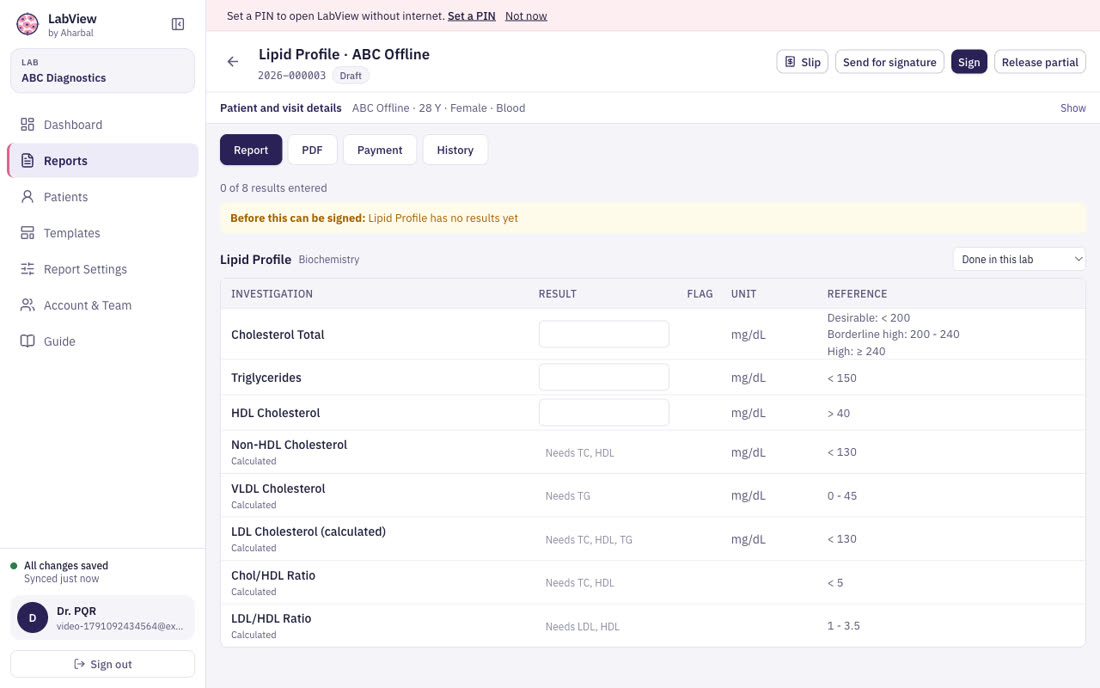This screenshot has width=1100, height=688.
Task: Open Report Settings in the sidebar
Action: [x=103, y=269]
